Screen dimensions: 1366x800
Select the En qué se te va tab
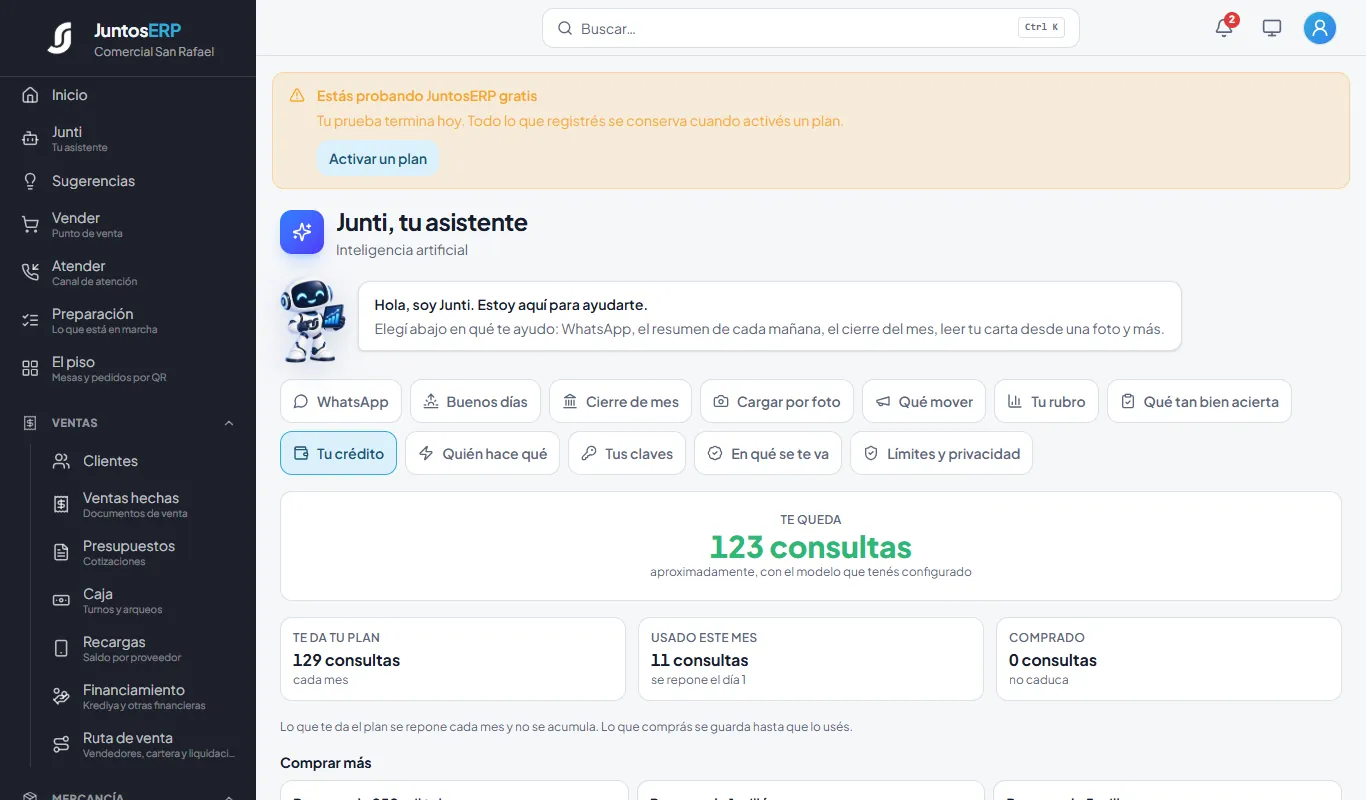click(768, 453)
